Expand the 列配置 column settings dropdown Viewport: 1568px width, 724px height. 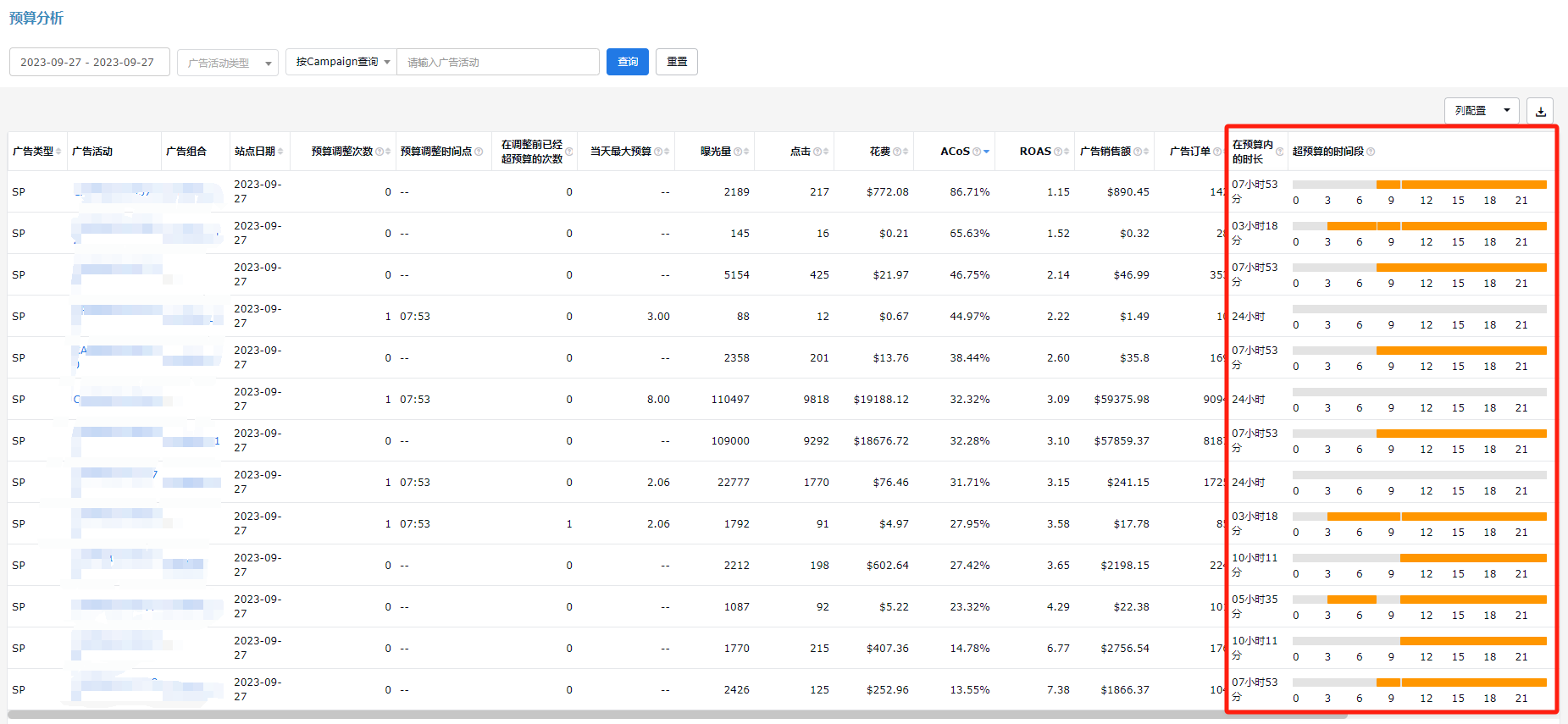(x=1482, y=111)
